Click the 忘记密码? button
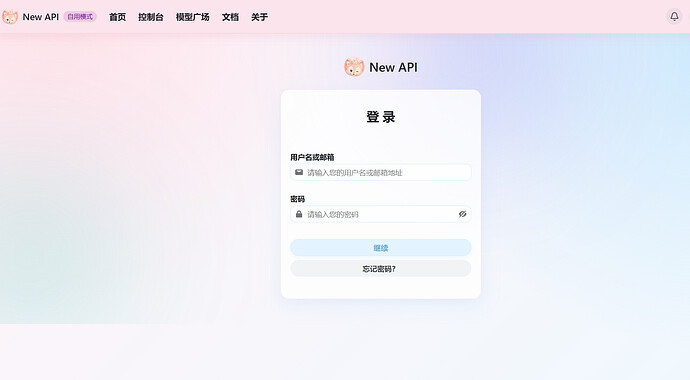Viewport: 690px width, 380px height. (x=381, y=268)
